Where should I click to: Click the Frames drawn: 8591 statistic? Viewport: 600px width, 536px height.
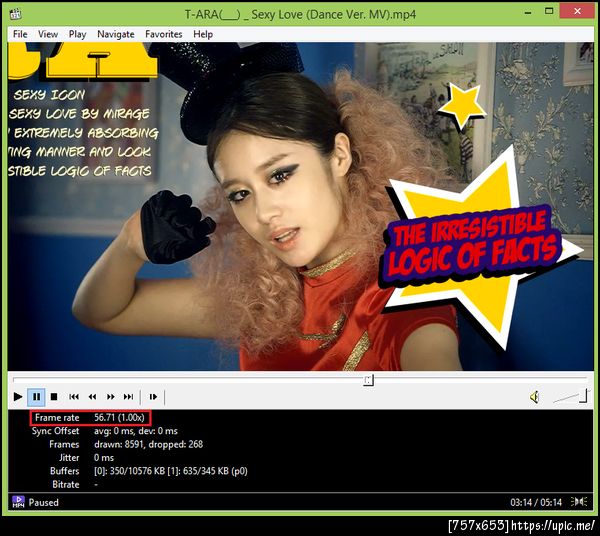coord(148,444)
